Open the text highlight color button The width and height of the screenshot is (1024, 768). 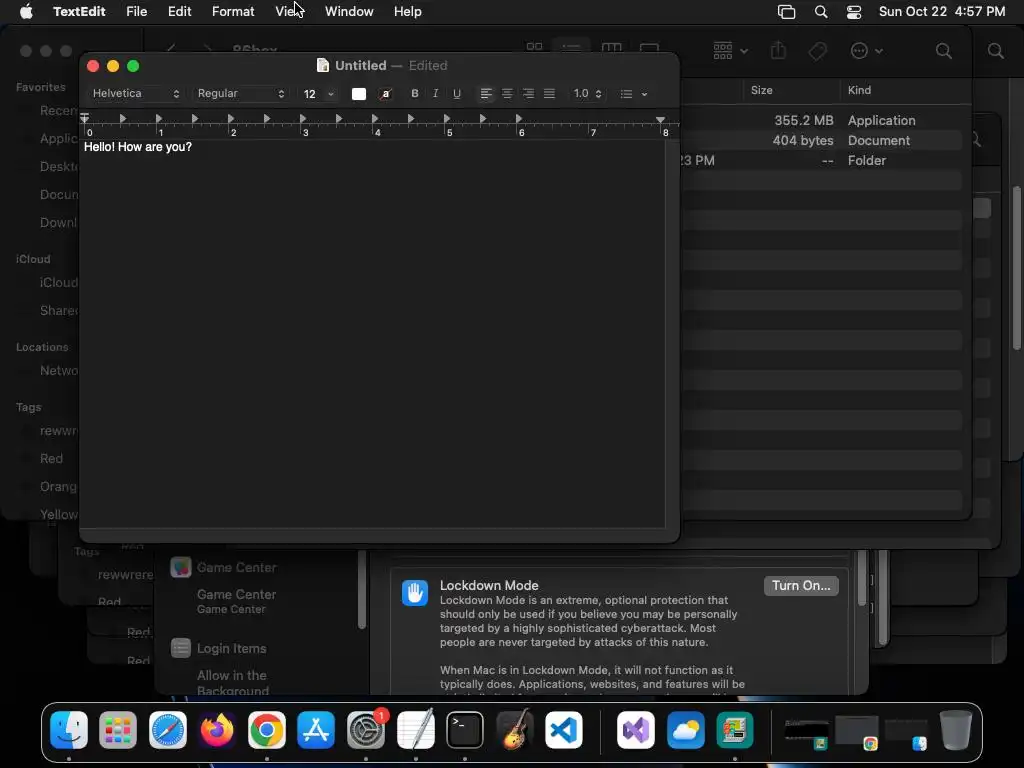[x=385, y=93]
